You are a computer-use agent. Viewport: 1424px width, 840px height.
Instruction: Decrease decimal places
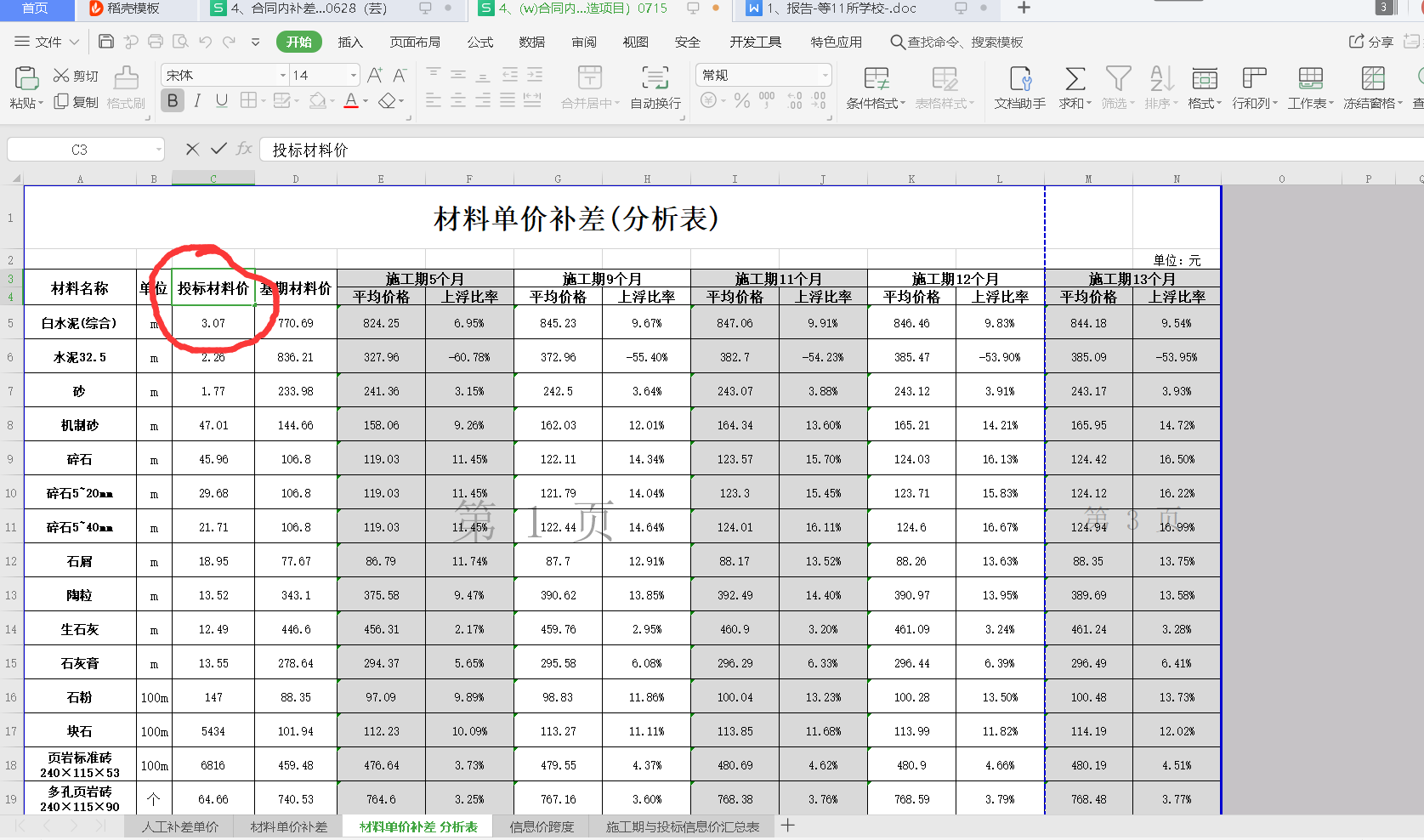coord(819,100)
